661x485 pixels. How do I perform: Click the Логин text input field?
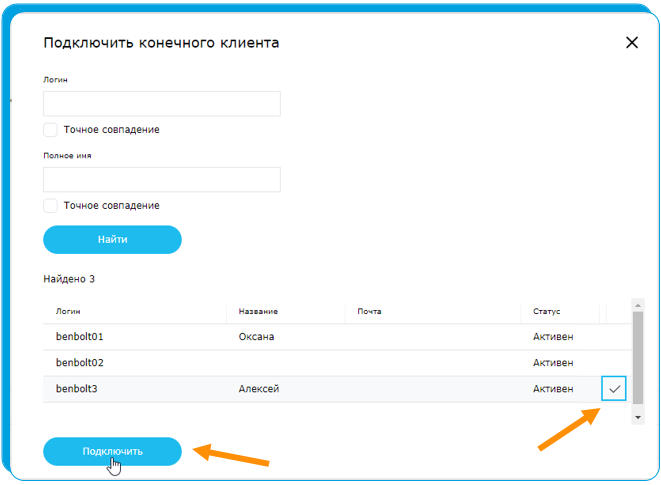[x=162, y=104]
